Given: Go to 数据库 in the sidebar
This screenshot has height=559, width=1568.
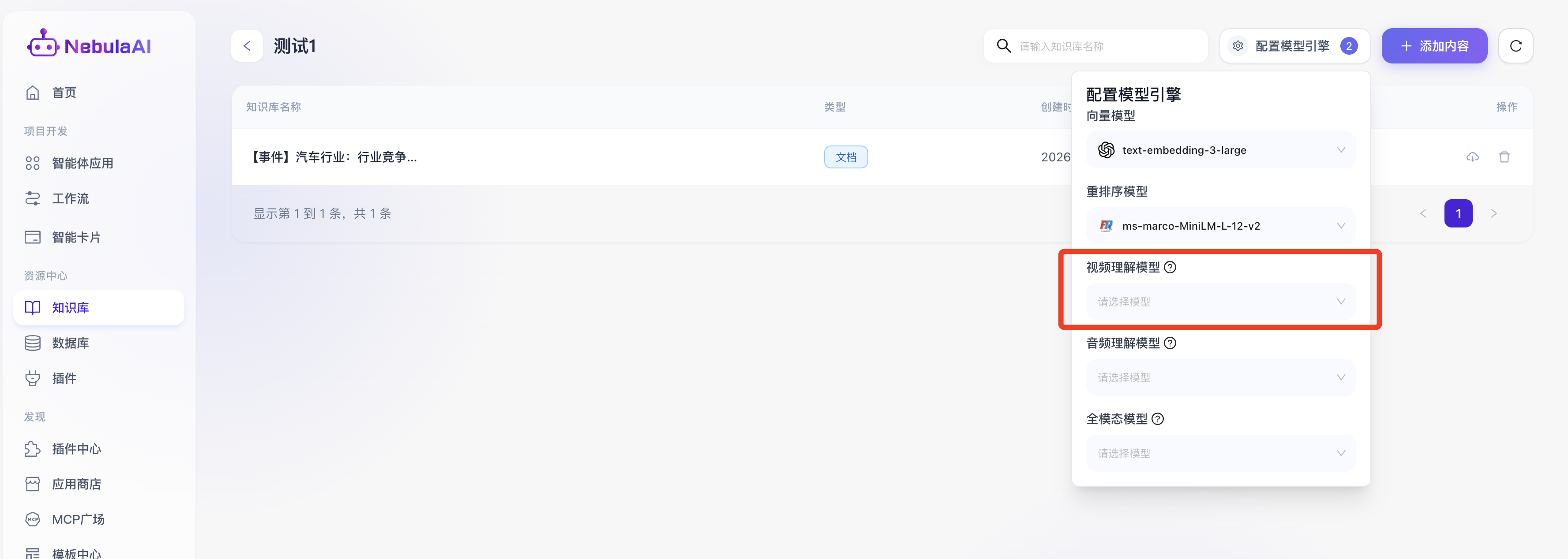Looking at the screenshot, I should click(70, 343).
